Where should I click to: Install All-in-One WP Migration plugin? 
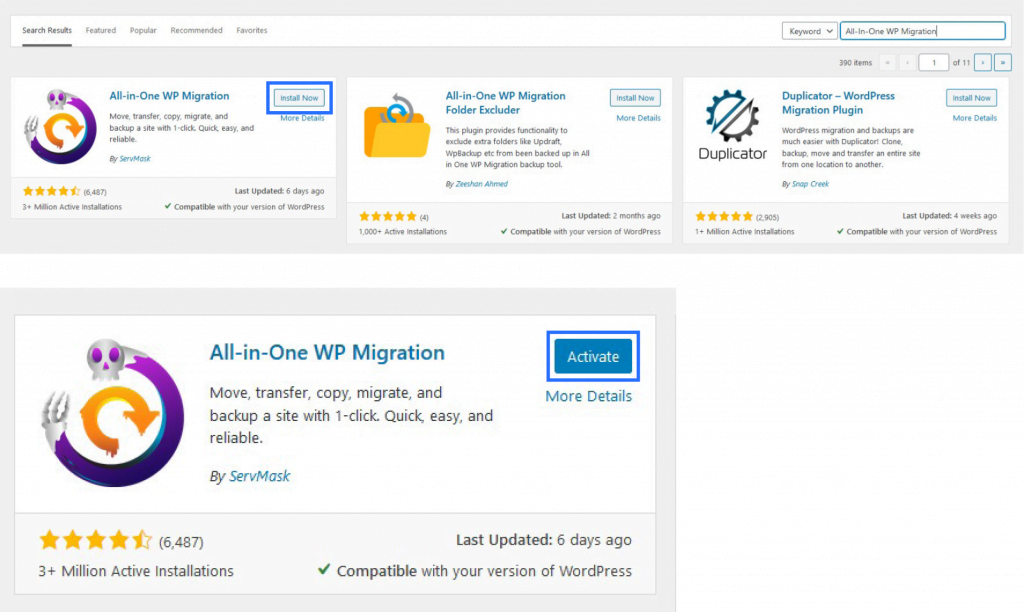299,98
